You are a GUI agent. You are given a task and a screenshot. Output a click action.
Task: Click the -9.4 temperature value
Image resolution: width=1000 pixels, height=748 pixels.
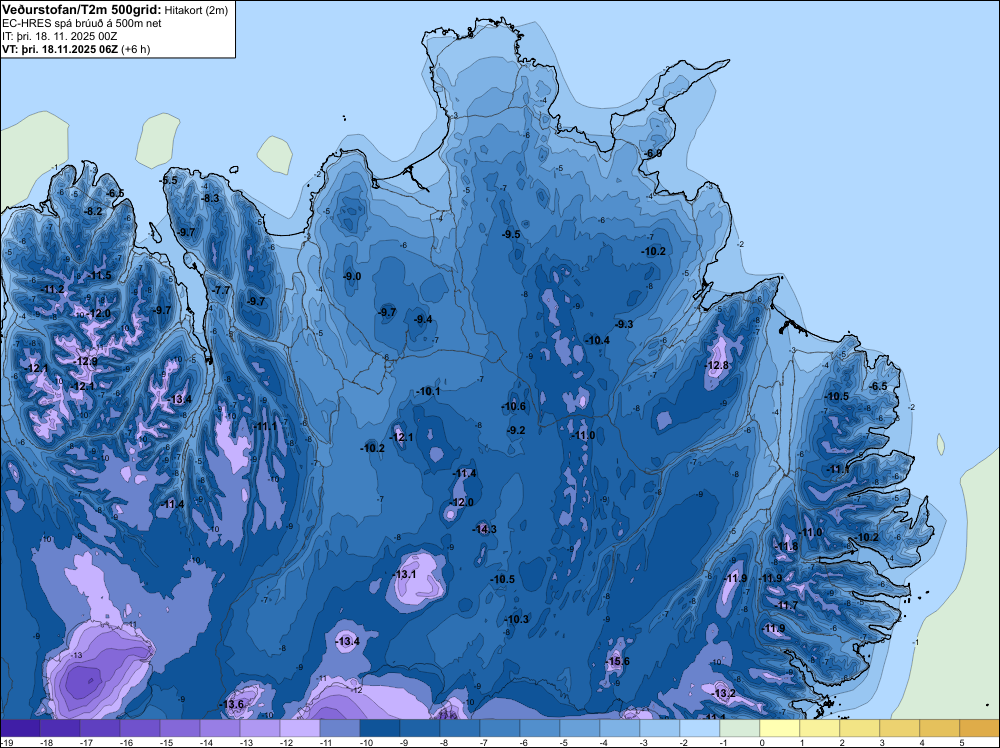point(423,319)
